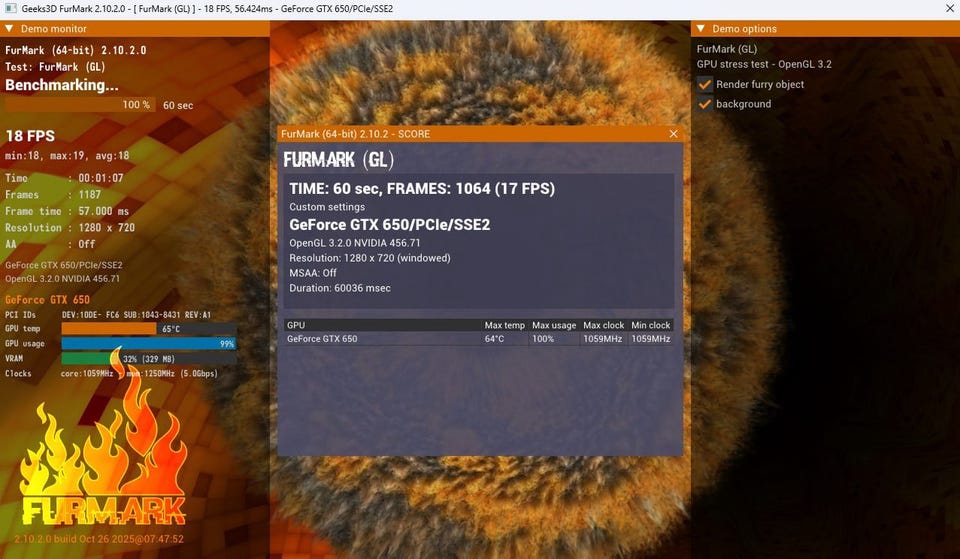Click the GPU stress test - OpenGL 3.2 text
This screenshot has height=559, width=960.
pos(764,64)
